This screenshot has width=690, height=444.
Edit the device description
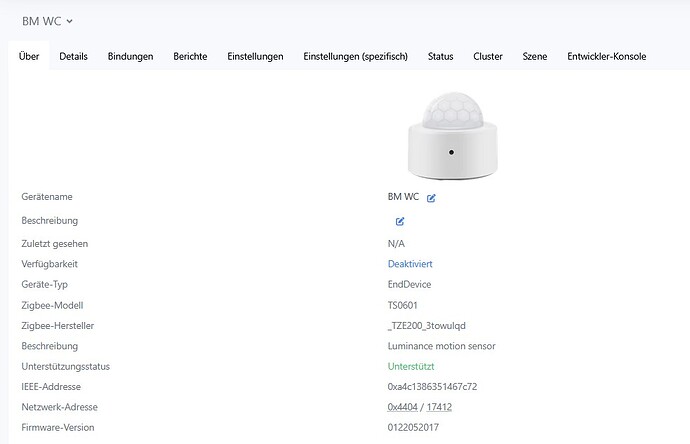coord(400,221)
